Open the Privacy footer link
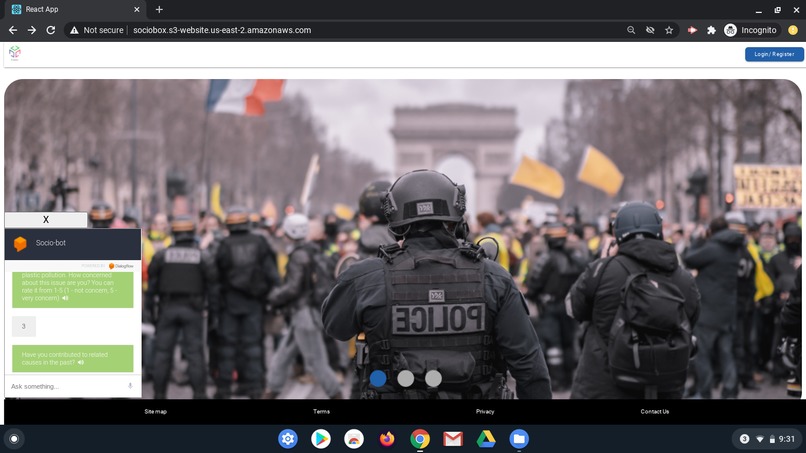Screen dimensions: 806x453 tap(485, 411)
